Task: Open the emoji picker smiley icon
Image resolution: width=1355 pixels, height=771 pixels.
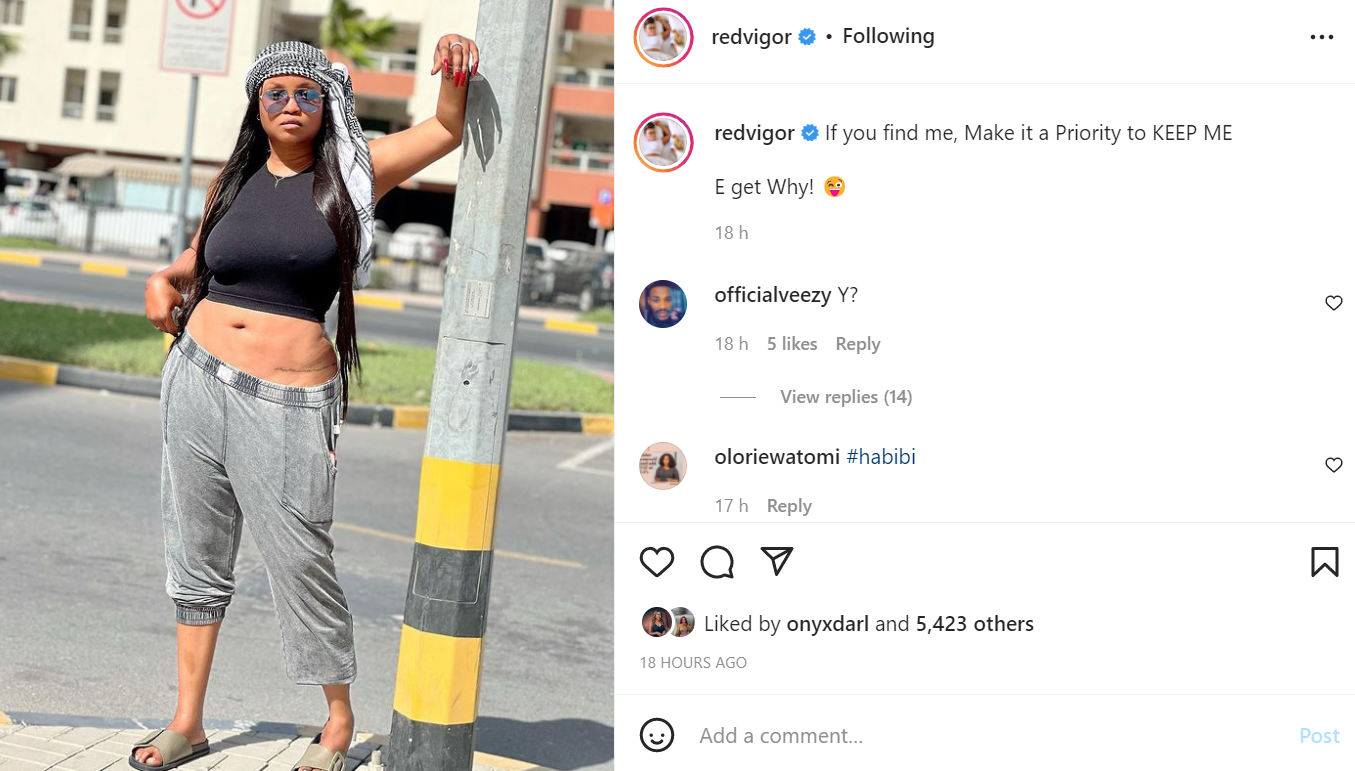Action: (x=657, y=736)
